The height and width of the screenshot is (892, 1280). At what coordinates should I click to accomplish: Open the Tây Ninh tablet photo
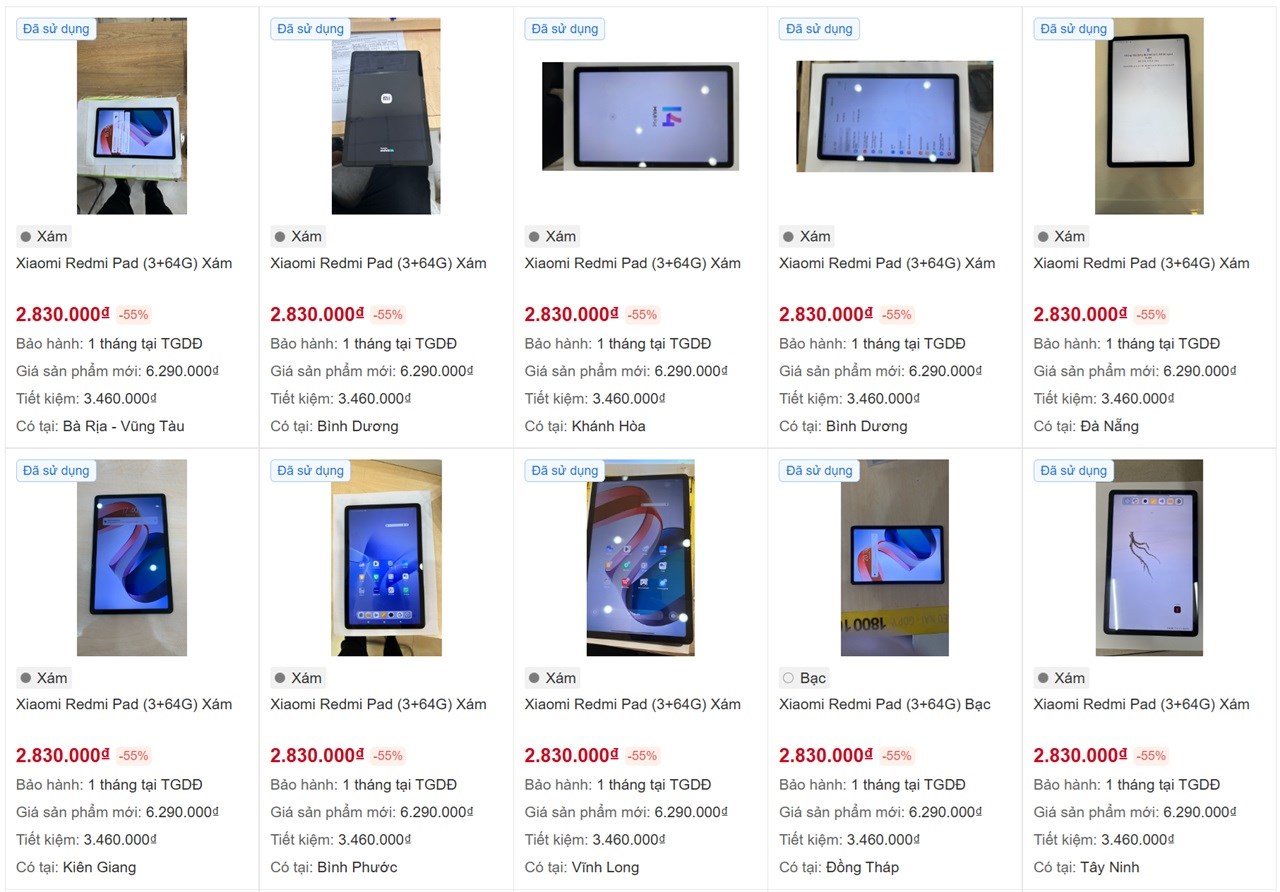[1149, 558]
